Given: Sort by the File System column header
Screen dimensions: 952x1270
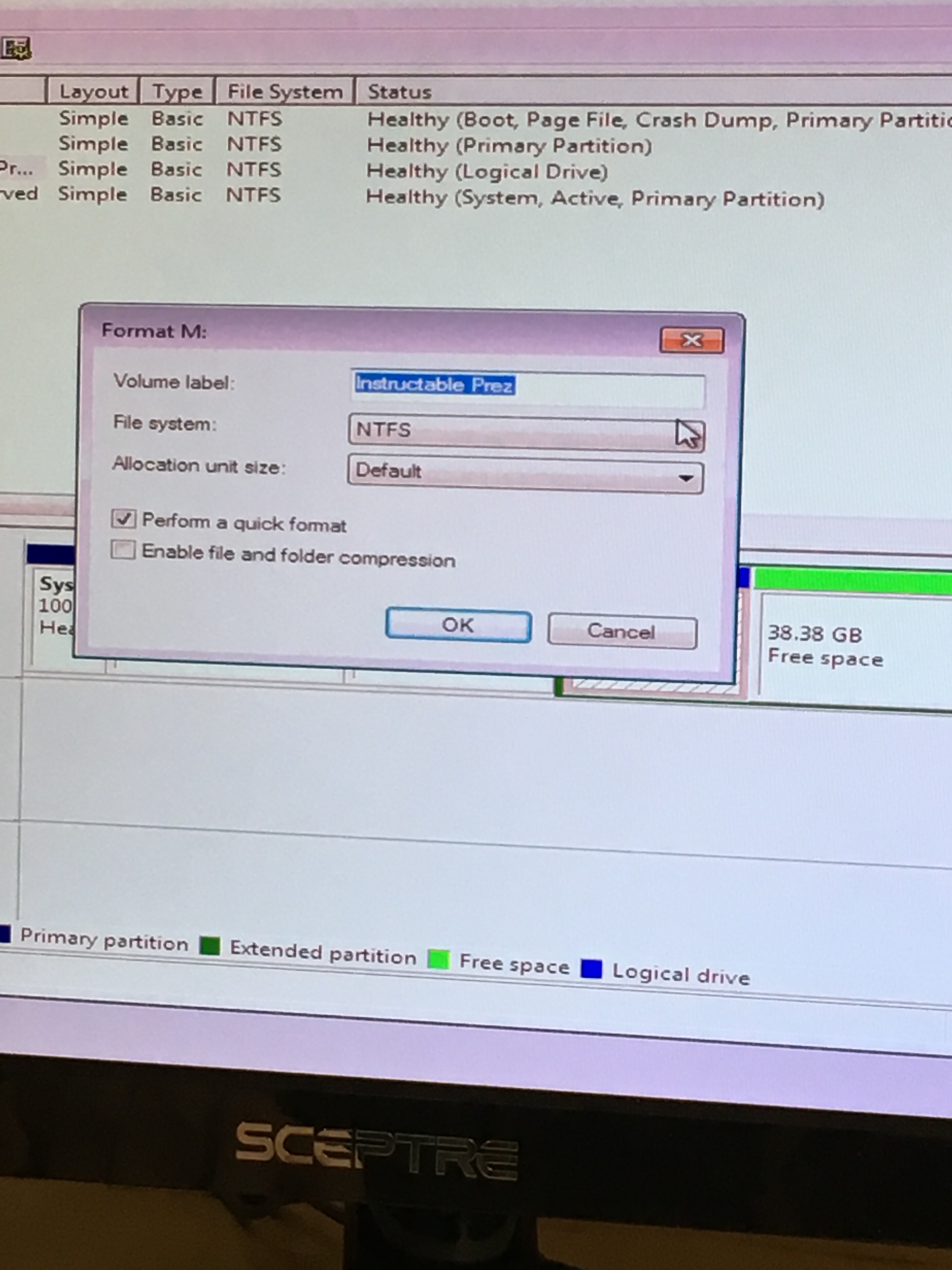Looking at the screenshot, I should (x=285, y=92).
